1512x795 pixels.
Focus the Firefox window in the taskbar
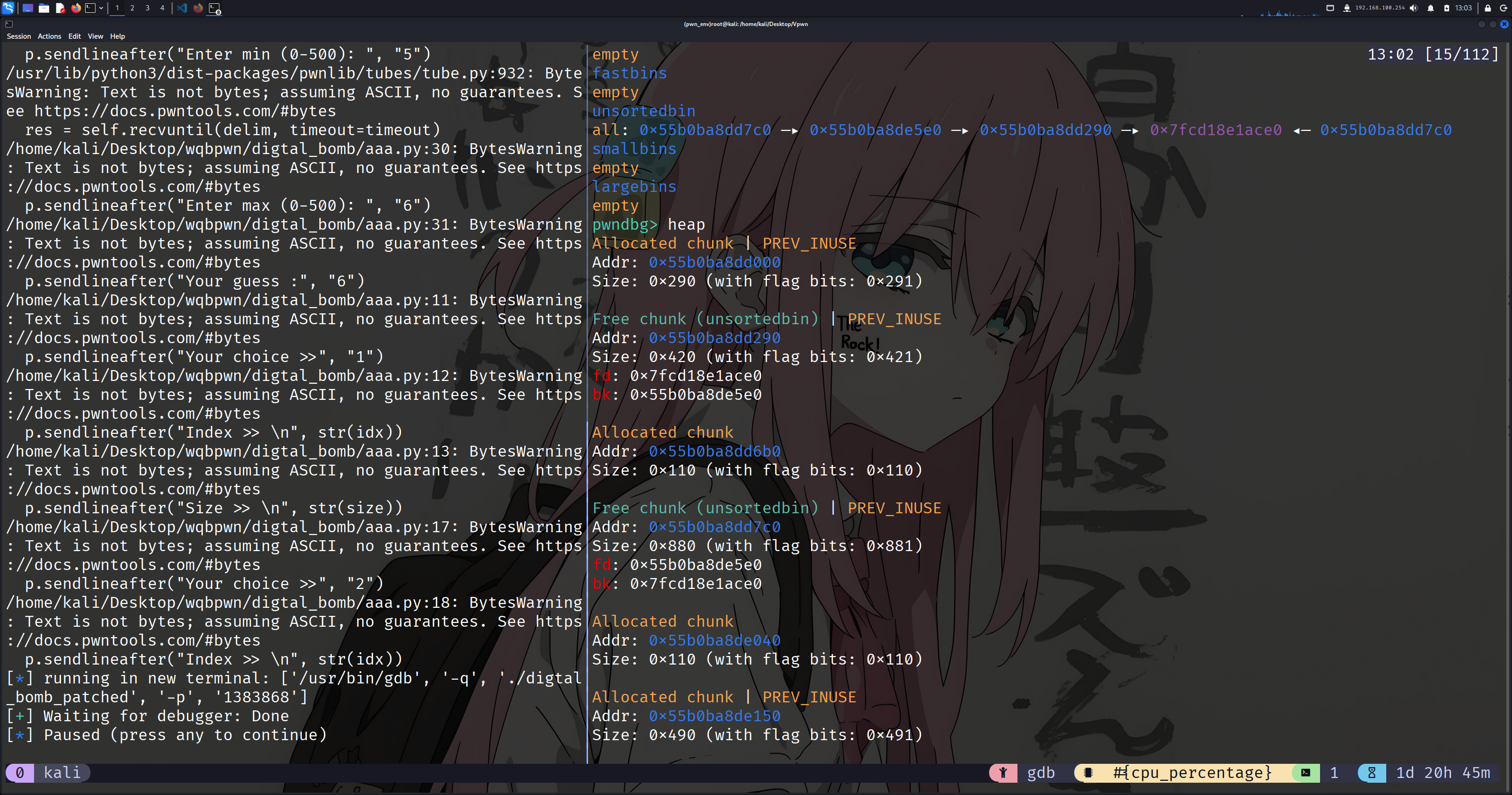[x=199, y=8]
